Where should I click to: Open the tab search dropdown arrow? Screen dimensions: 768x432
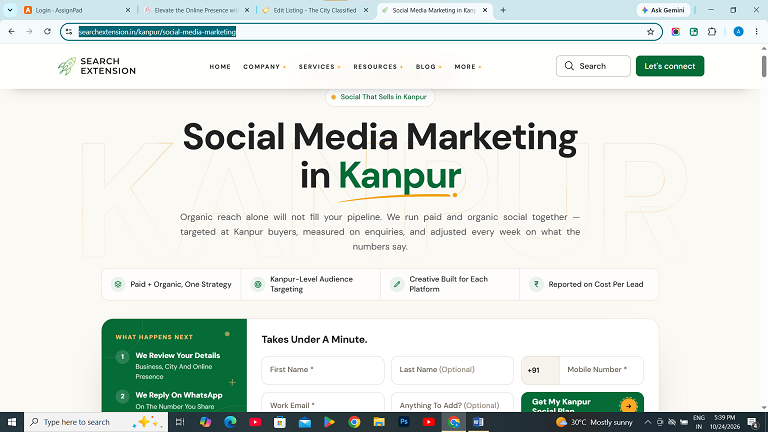click(x=10, y=10)
